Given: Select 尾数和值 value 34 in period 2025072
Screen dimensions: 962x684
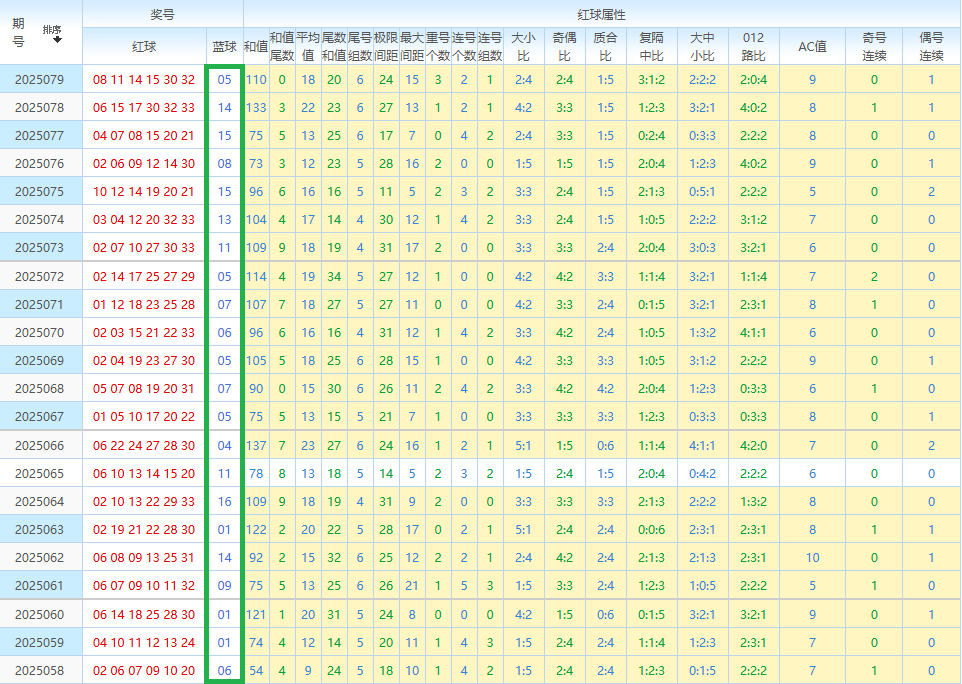Looking at the screenshot, I should [334, 277].
